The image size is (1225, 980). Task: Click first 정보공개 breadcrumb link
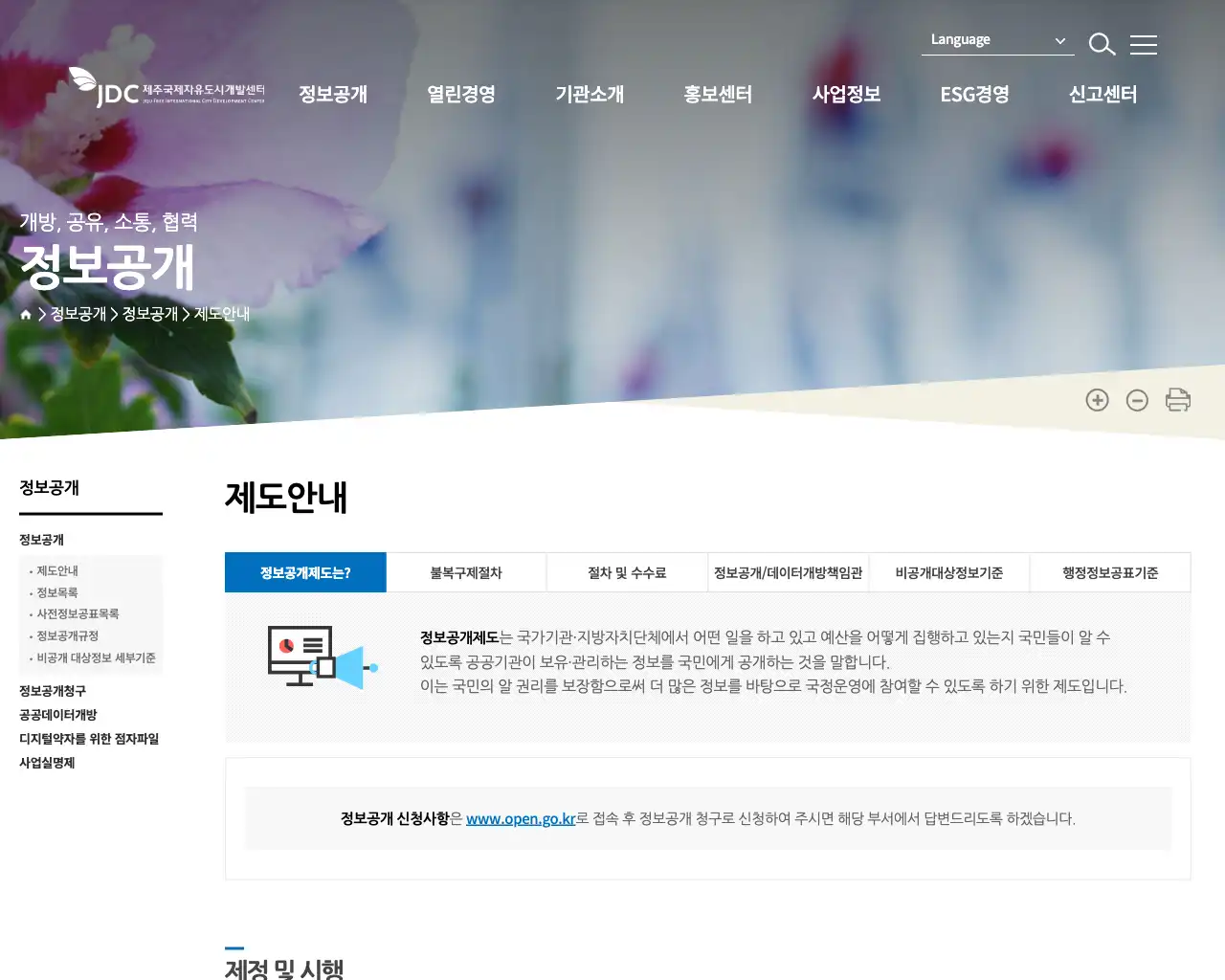pyautogui.click(x=78, y=314)
